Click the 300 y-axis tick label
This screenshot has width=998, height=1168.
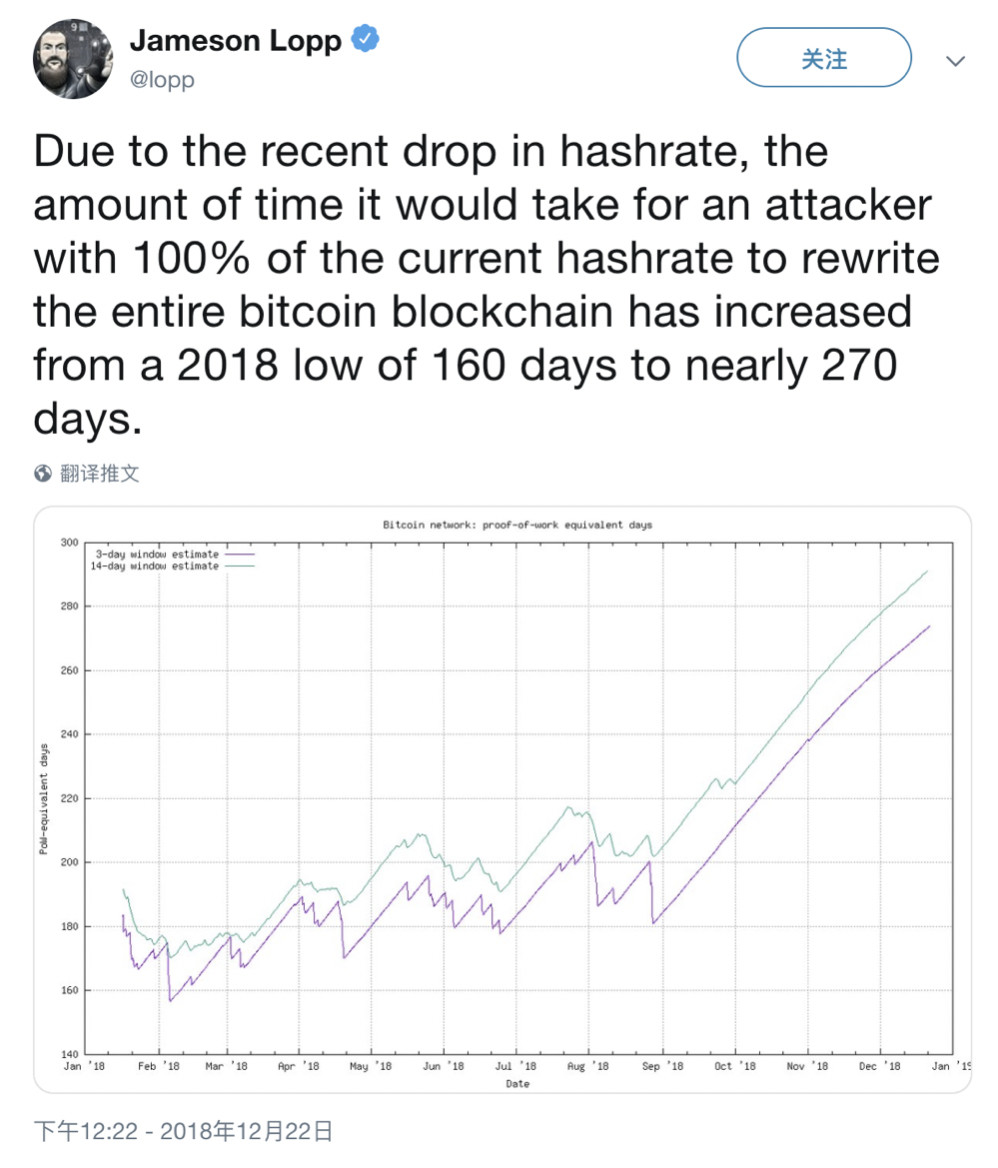click(x=68, y=542)
